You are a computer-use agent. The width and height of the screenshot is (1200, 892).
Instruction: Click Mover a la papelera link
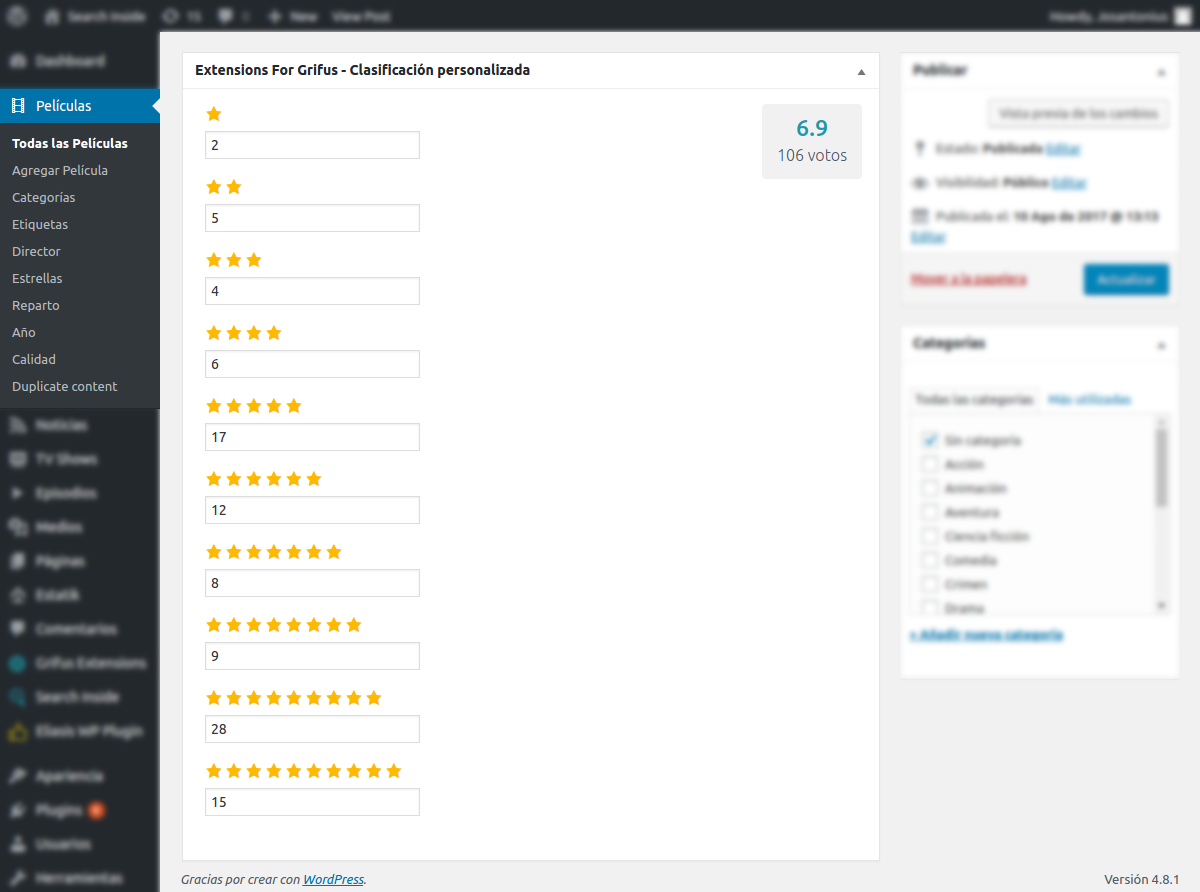[x=968, y=279]
